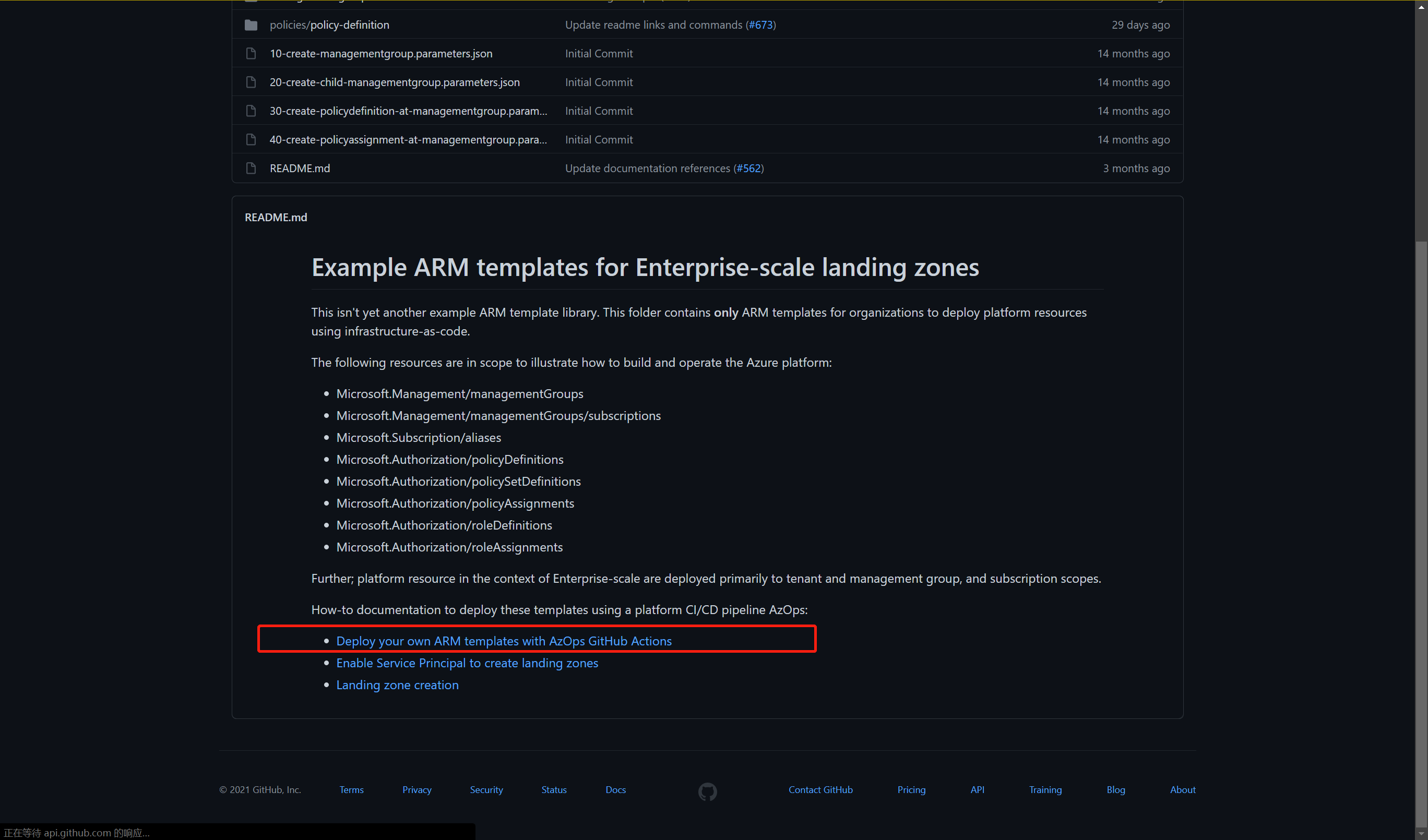
Task: Open GitHub Pricing page from footer
Action: 911,789
